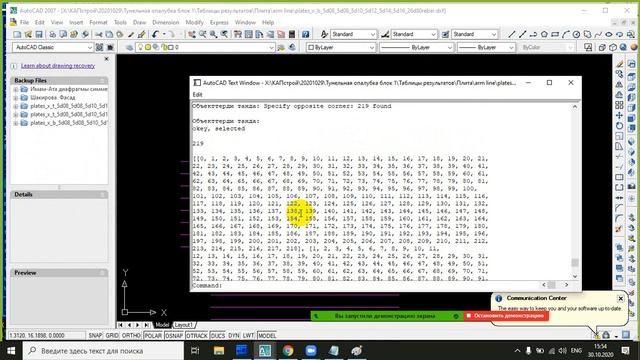640x360 pixels.
Task: Click the Plot printer icon
Action: pos(52,35)
